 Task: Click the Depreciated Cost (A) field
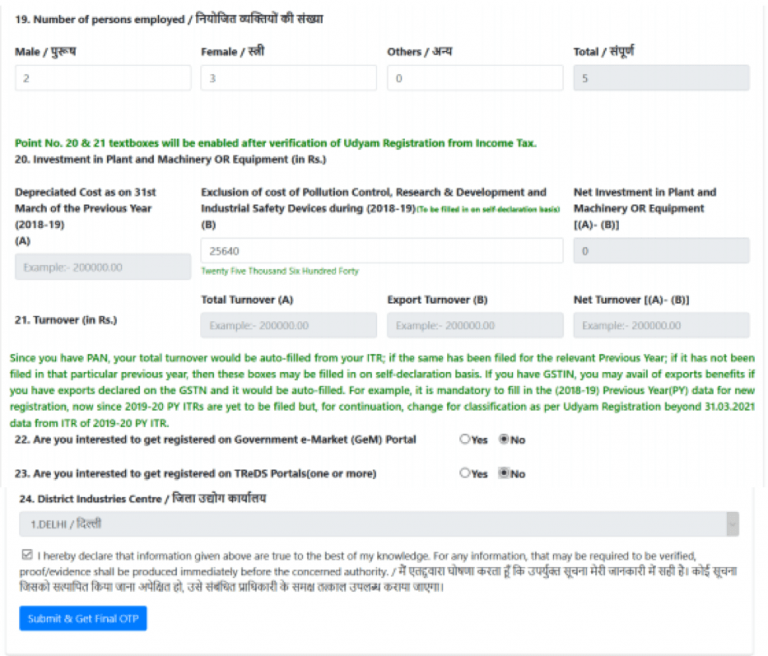pyautogui.click(x=103, y=266)
